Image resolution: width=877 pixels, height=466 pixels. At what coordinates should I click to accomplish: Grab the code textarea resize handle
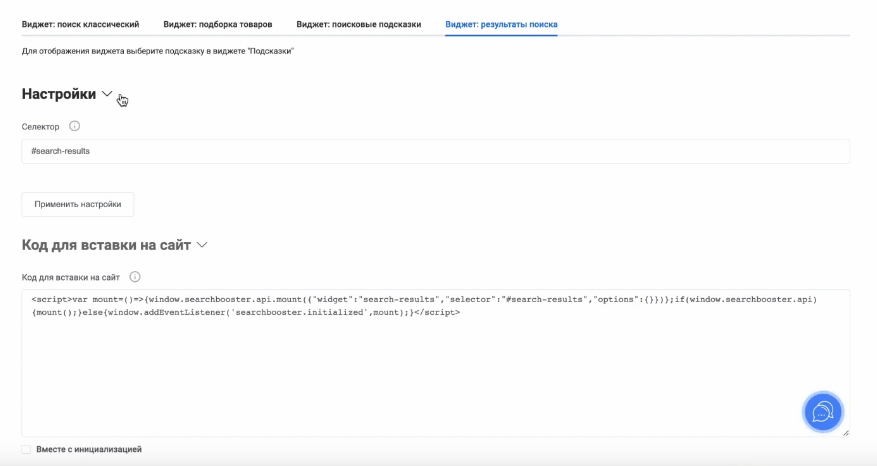[844, 431]
